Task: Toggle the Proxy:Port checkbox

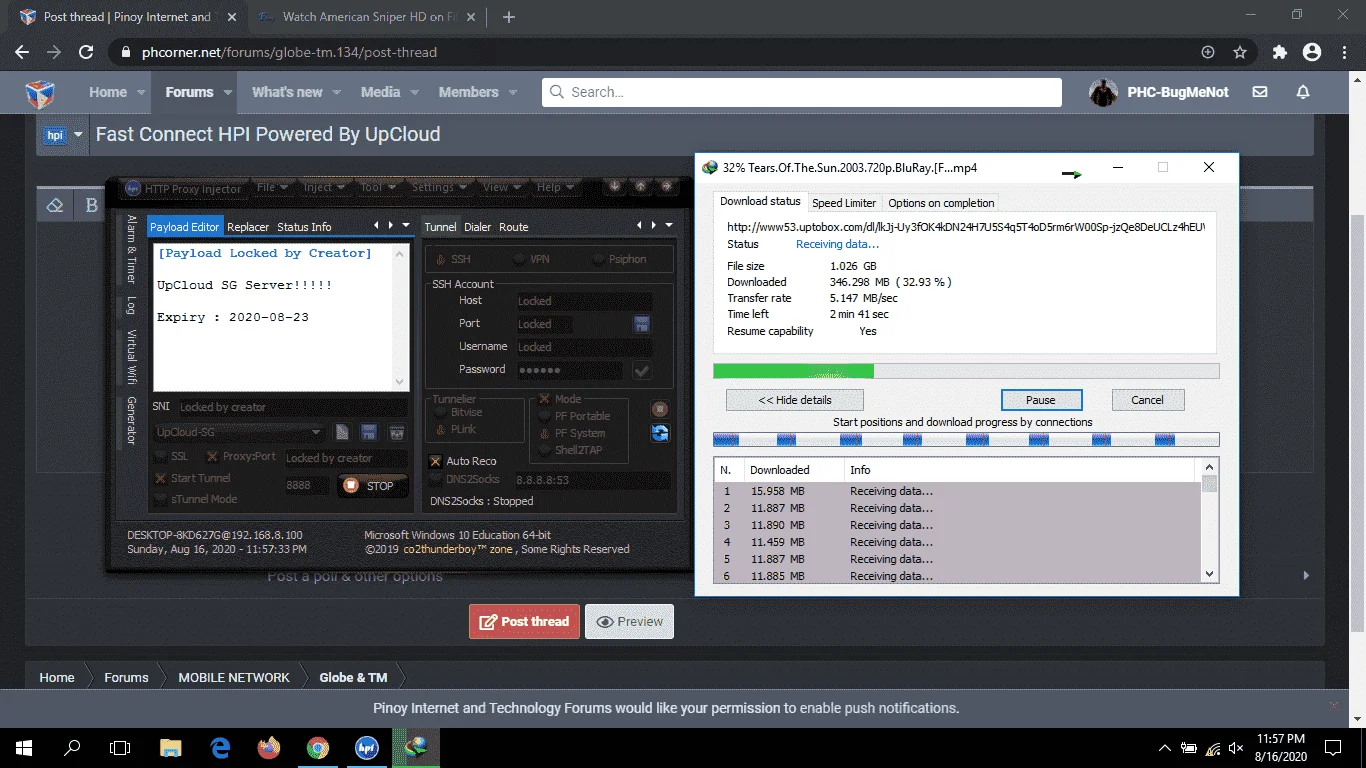Action: point(212,457)
